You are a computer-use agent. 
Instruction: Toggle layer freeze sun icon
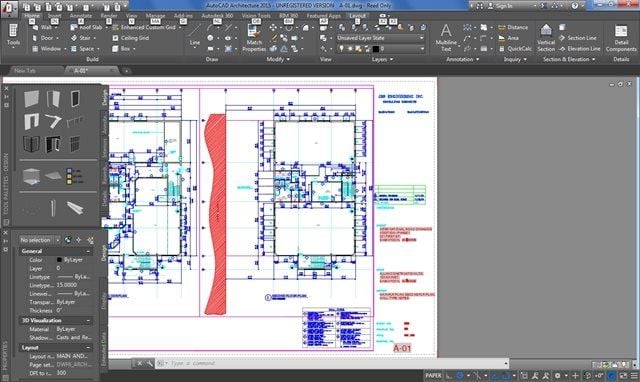tap(350, 49)
